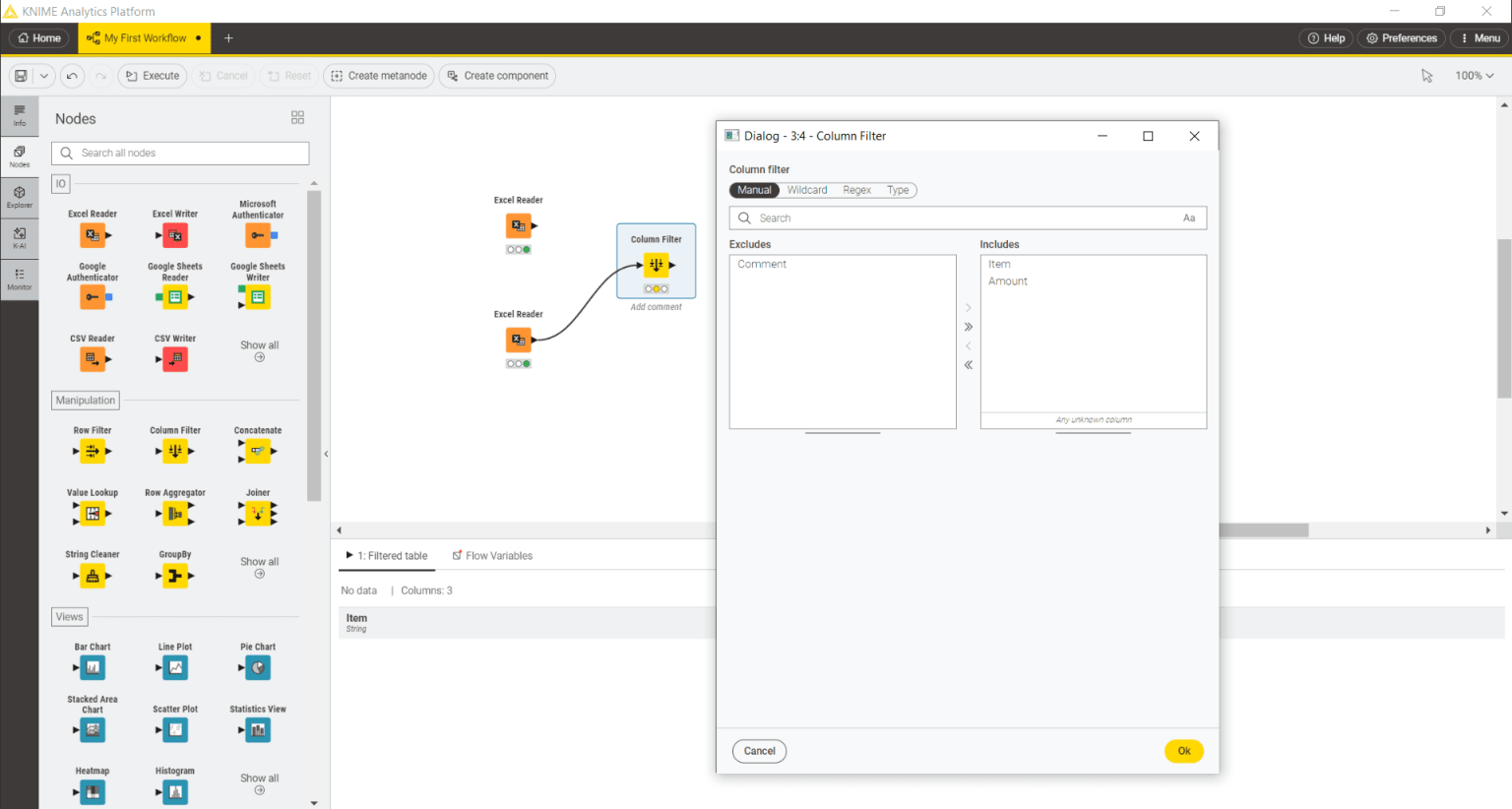This screenshot has width=1512, height=809.
Task: Switch node repository display mode icon
Action: 297,117
